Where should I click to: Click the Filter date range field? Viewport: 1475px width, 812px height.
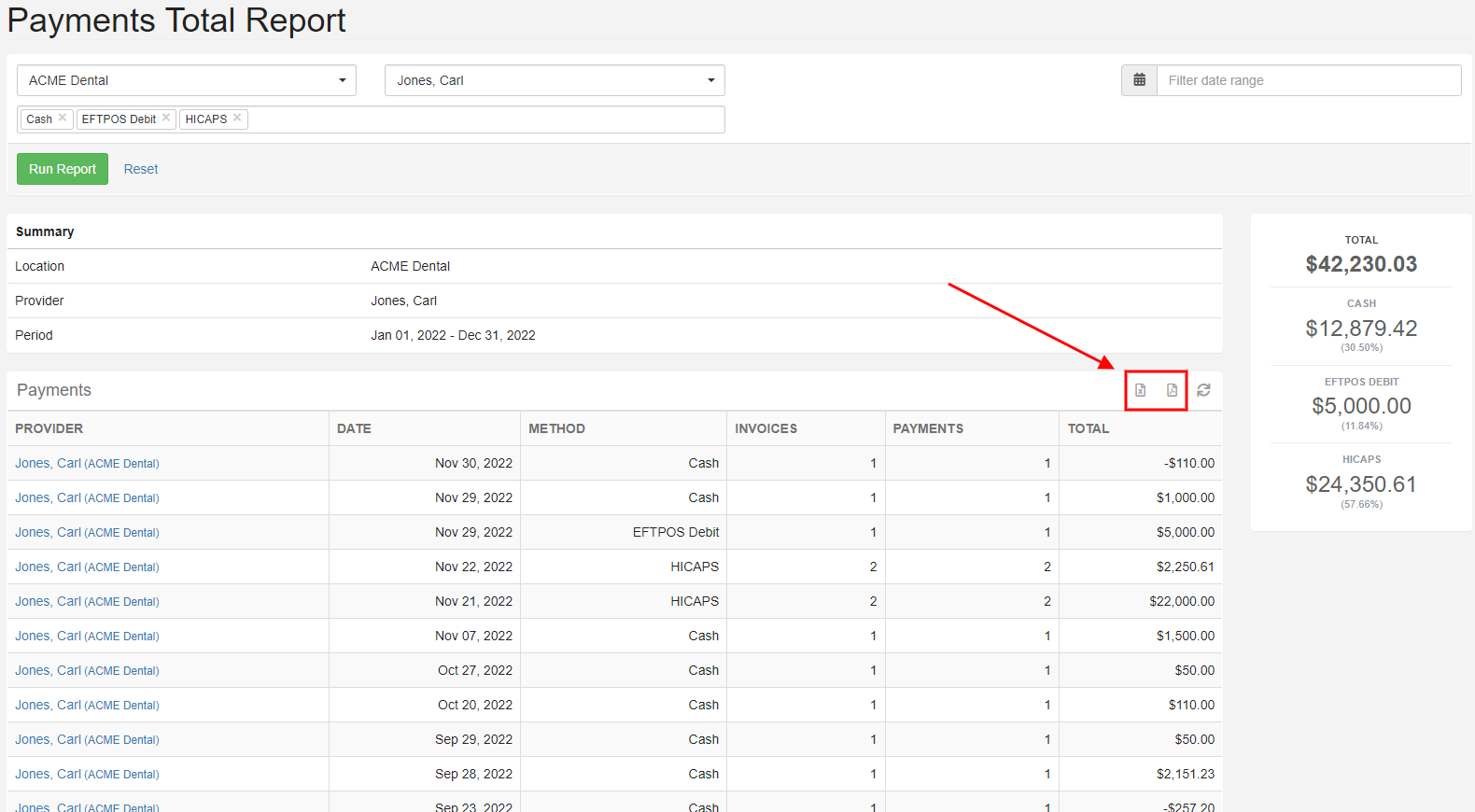1309,80
